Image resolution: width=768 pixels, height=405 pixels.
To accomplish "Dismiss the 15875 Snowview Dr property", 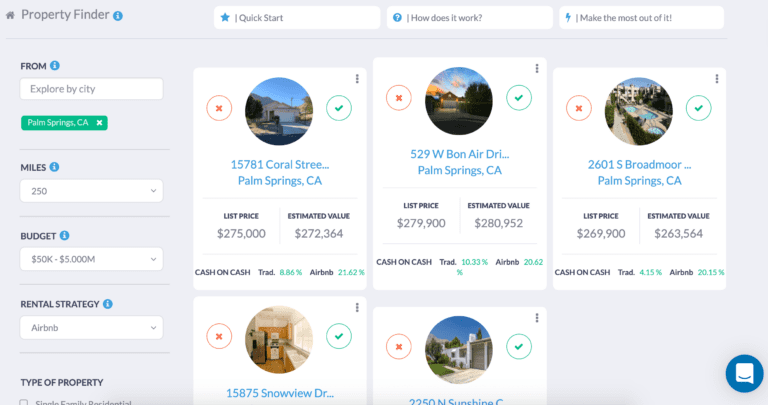I will pyautogui.click(x=219, y=336).
